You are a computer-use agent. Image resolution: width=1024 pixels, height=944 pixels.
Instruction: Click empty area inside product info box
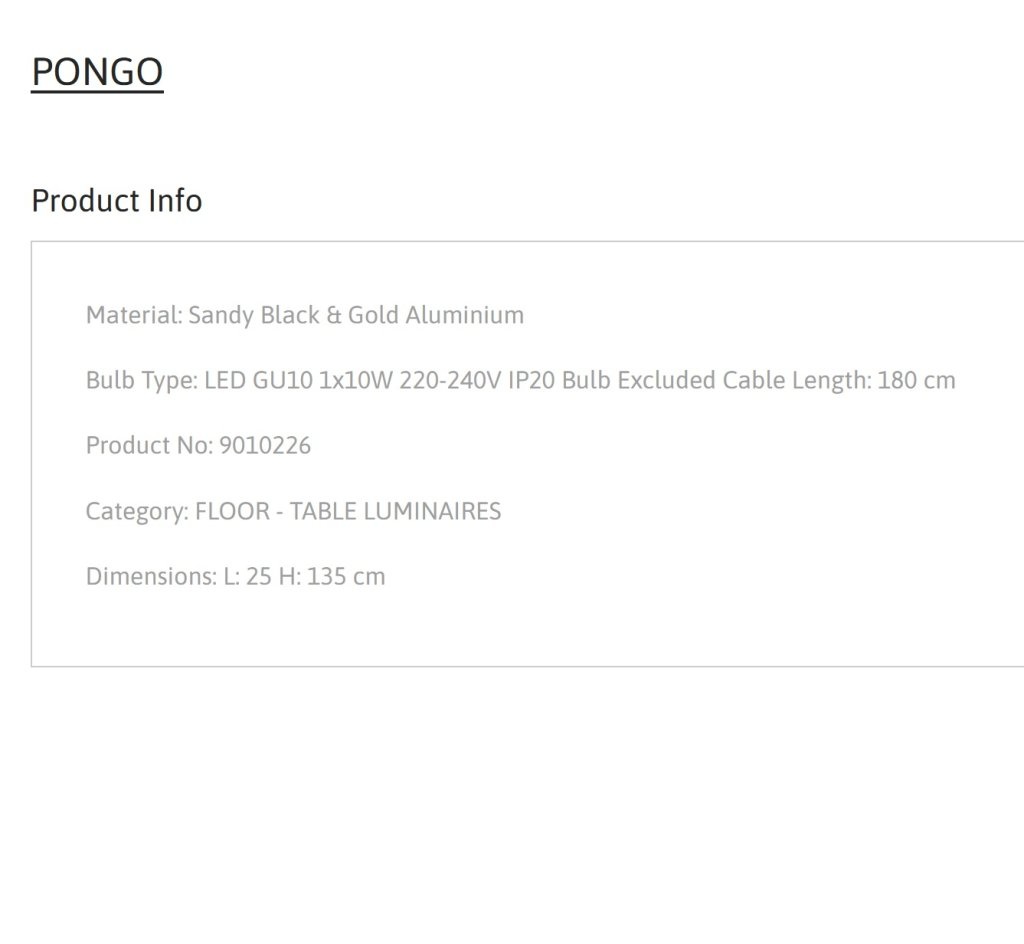click(x=718, y=555)
